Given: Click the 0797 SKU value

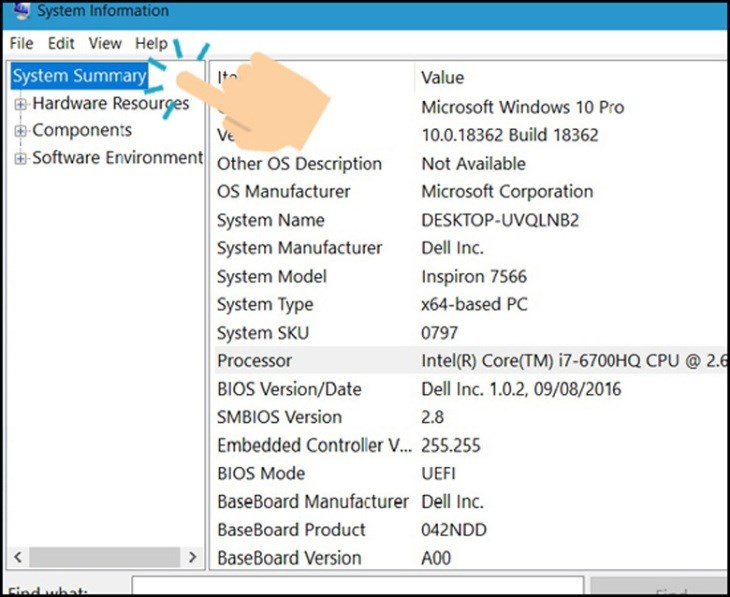Looking at the screenshot, I should pos(439,333).
